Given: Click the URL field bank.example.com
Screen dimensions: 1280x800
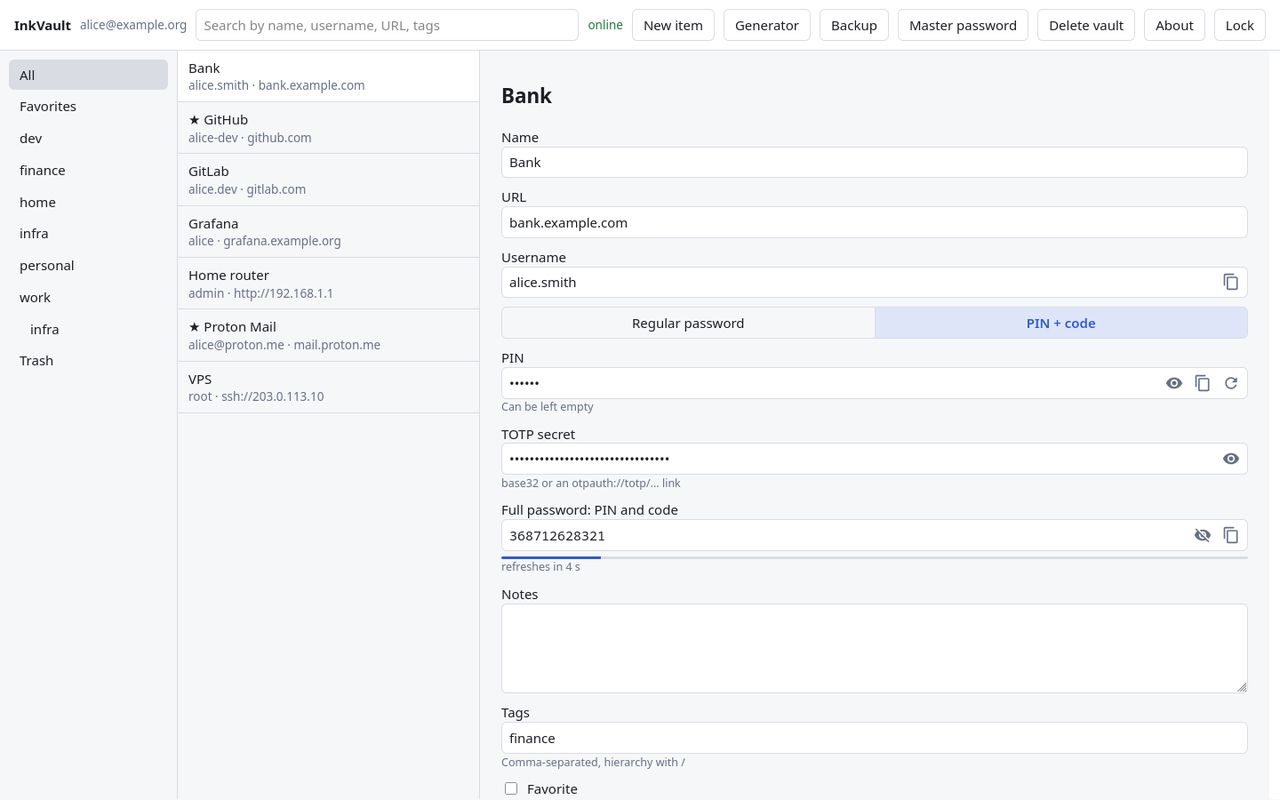Looking at the screenshot, I should click(874, 222).
